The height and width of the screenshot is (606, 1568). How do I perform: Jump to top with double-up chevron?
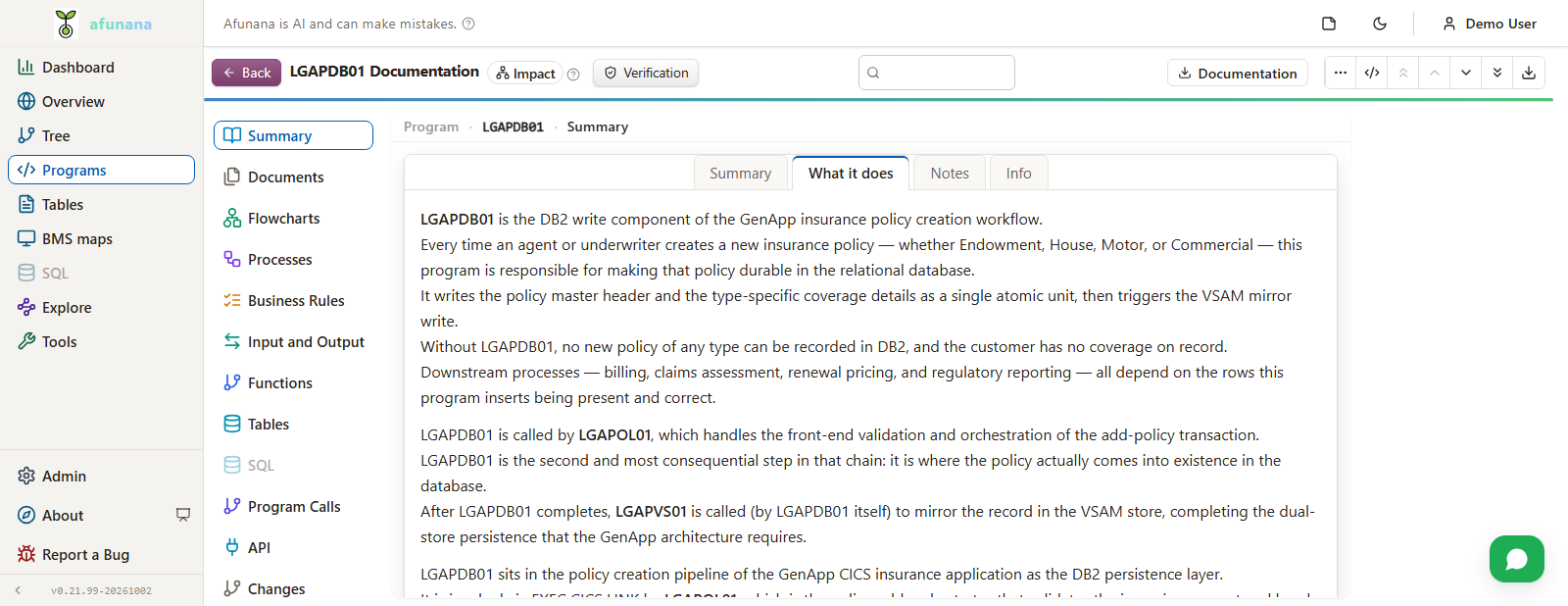tap(1403, 73)
